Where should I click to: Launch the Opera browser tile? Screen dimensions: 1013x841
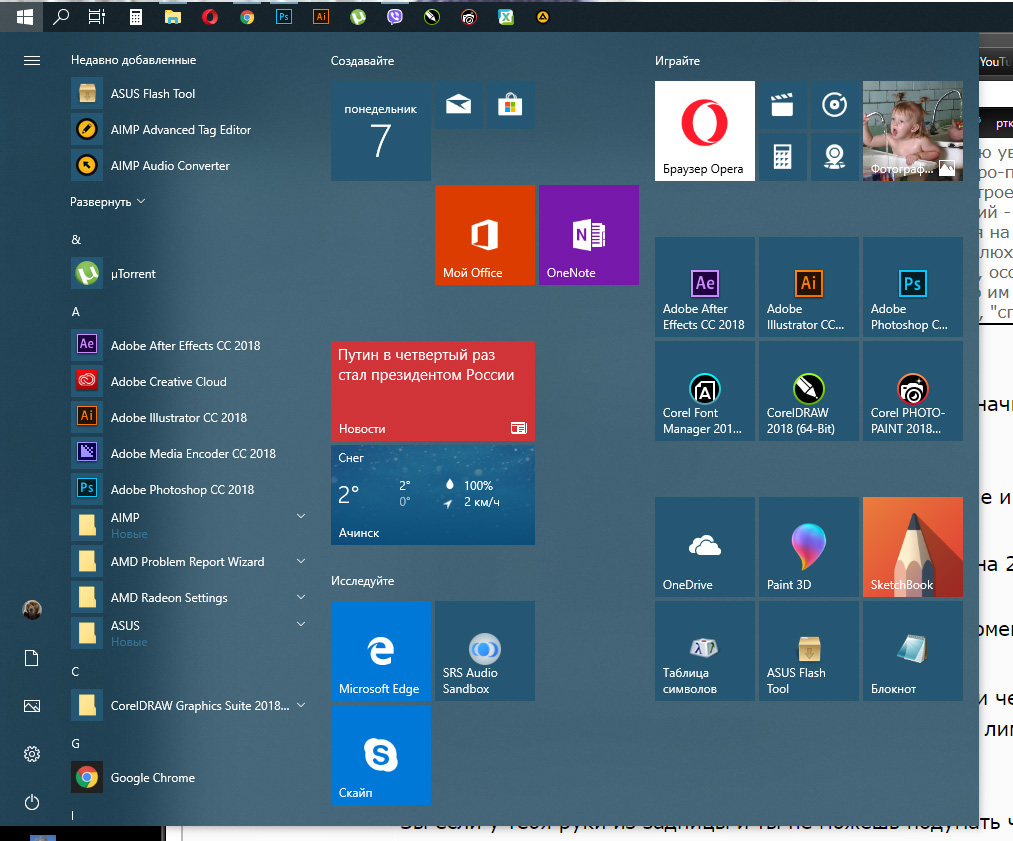pyautogui.click(x=704, y=131)
